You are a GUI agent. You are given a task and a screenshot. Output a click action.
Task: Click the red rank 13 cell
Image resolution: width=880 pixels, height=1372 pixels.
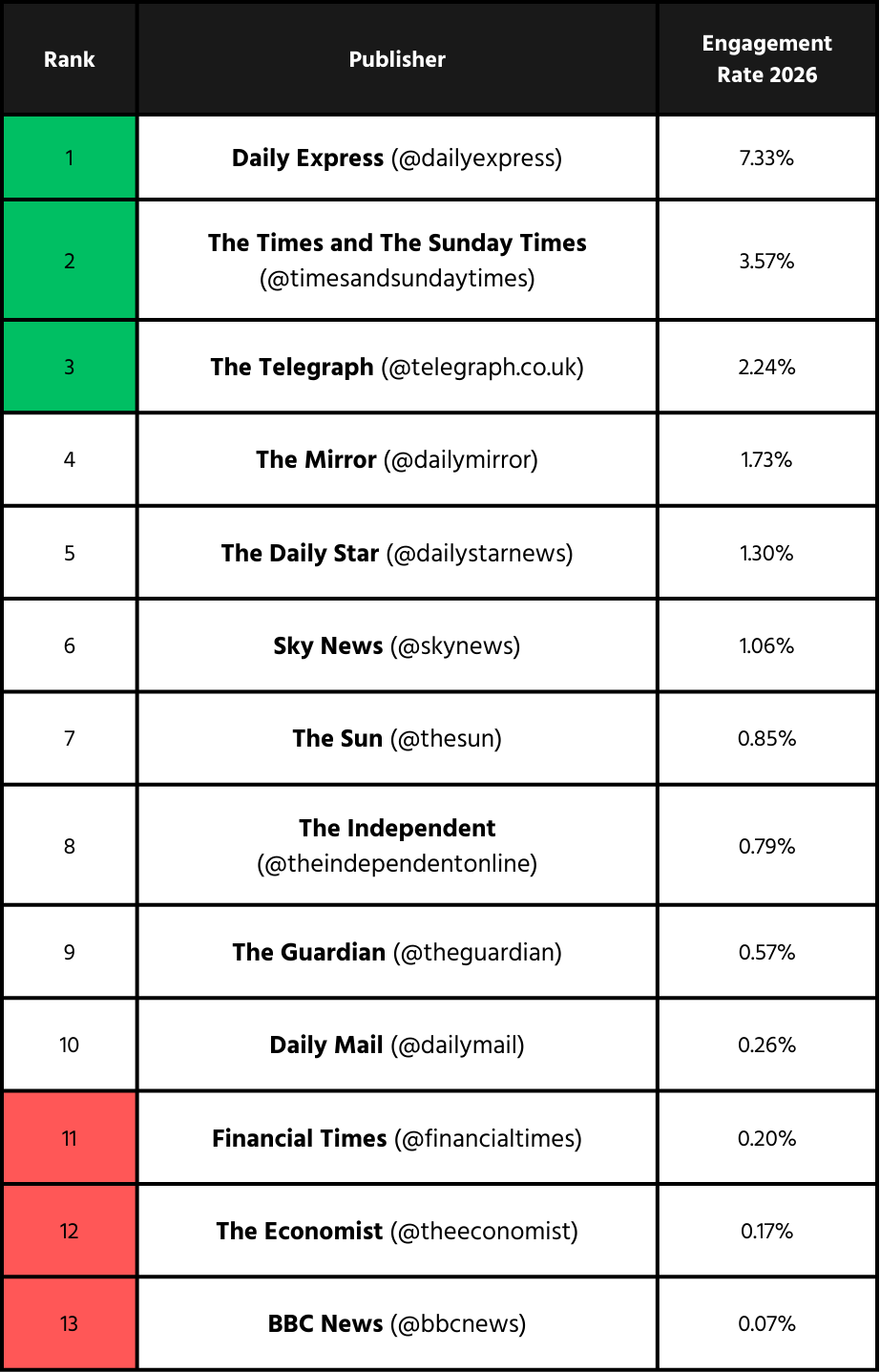[70, 1323]
